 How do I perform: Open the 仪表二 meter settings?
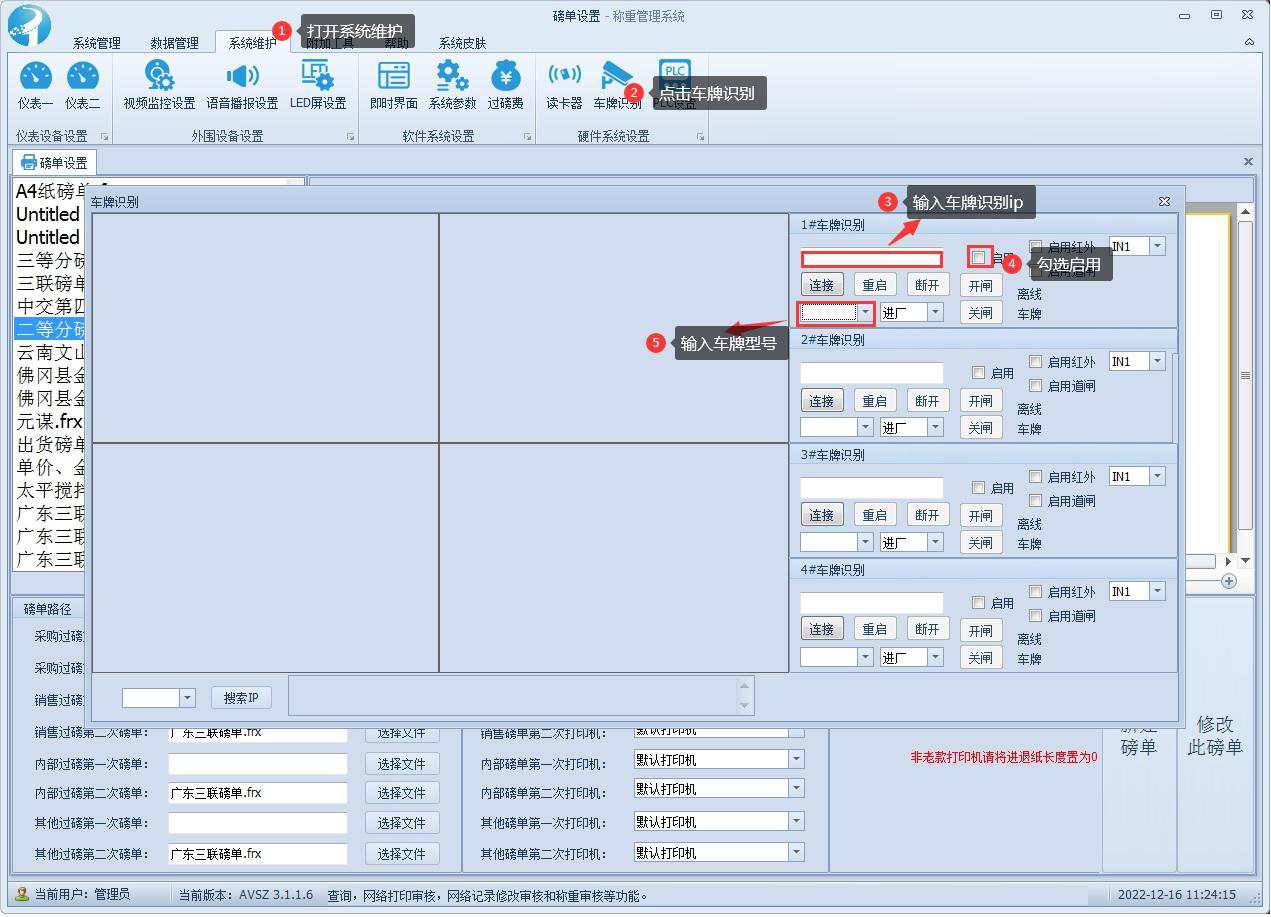(82, 85)
